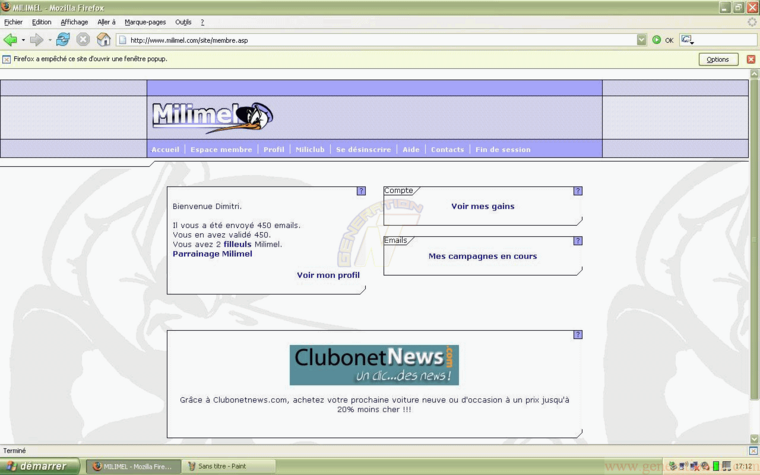
Task: Click the system tray clock
Action: point(744,466)
